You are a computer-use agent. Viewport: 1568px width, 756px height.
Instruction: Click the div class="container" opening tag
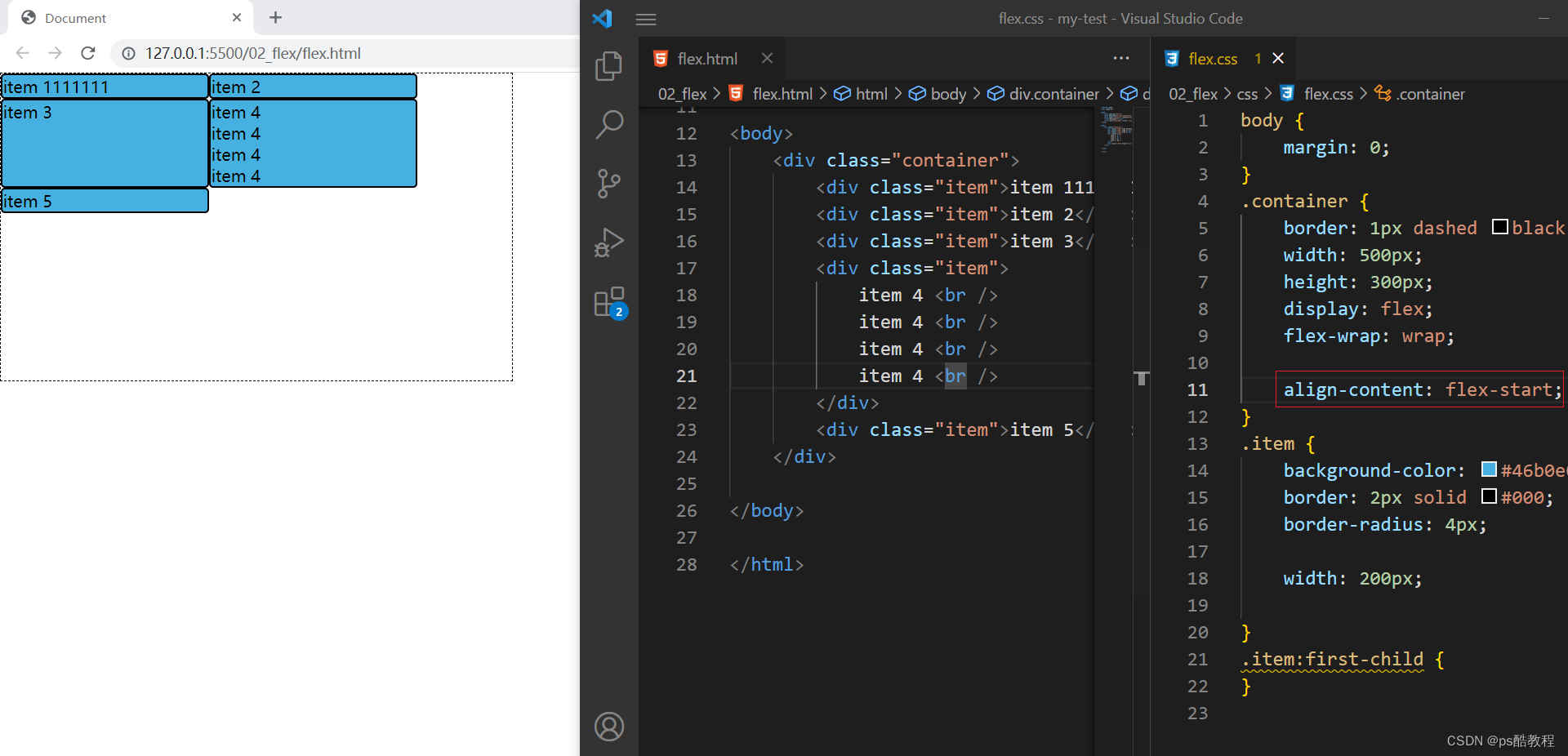click(x=896, y=160)
